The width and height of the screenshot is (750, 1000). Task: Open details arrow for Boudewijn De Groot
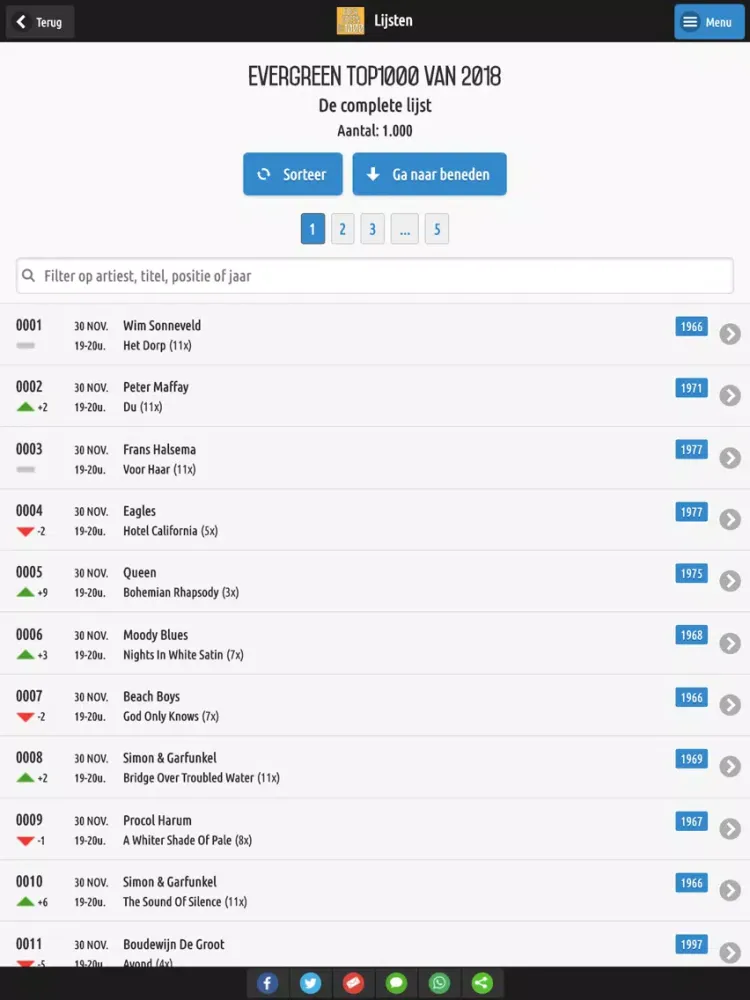tap(730, 952)
